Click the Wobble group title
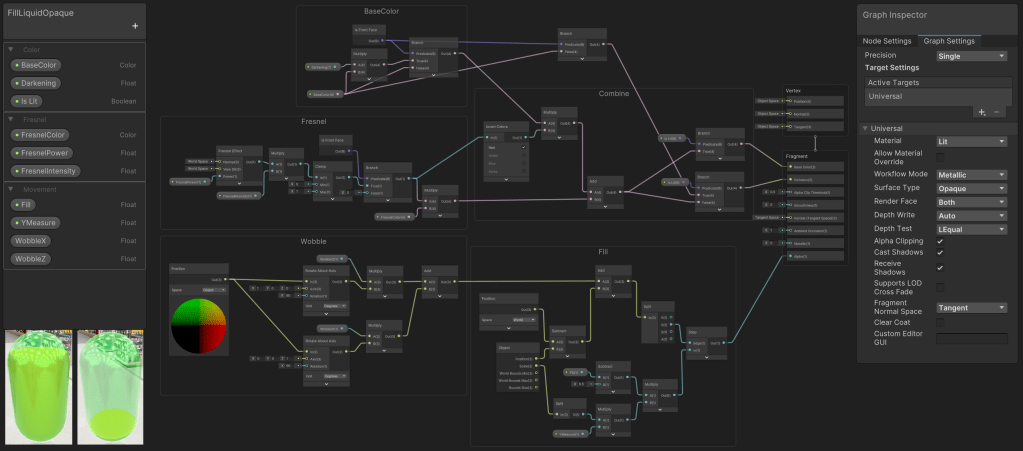The image size is (1023, 451). pyautogui.click(x=313, y=242)
